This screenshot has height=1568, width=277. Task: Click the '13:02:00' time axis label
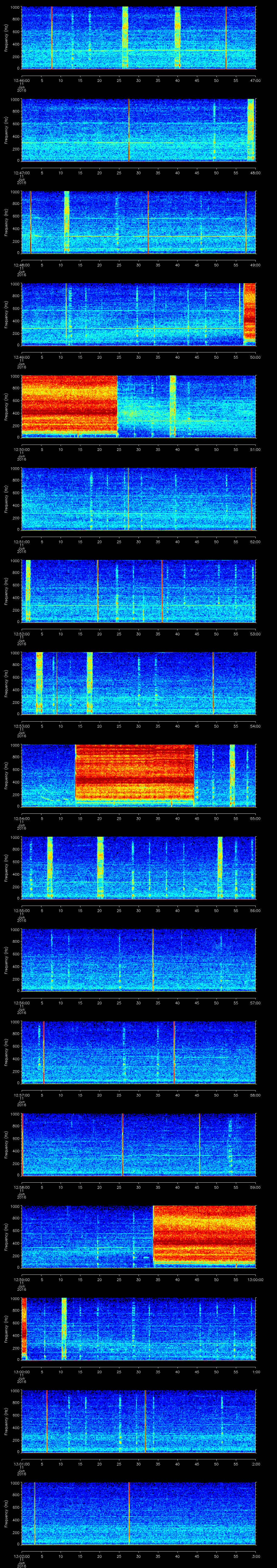coord(21,1556)
